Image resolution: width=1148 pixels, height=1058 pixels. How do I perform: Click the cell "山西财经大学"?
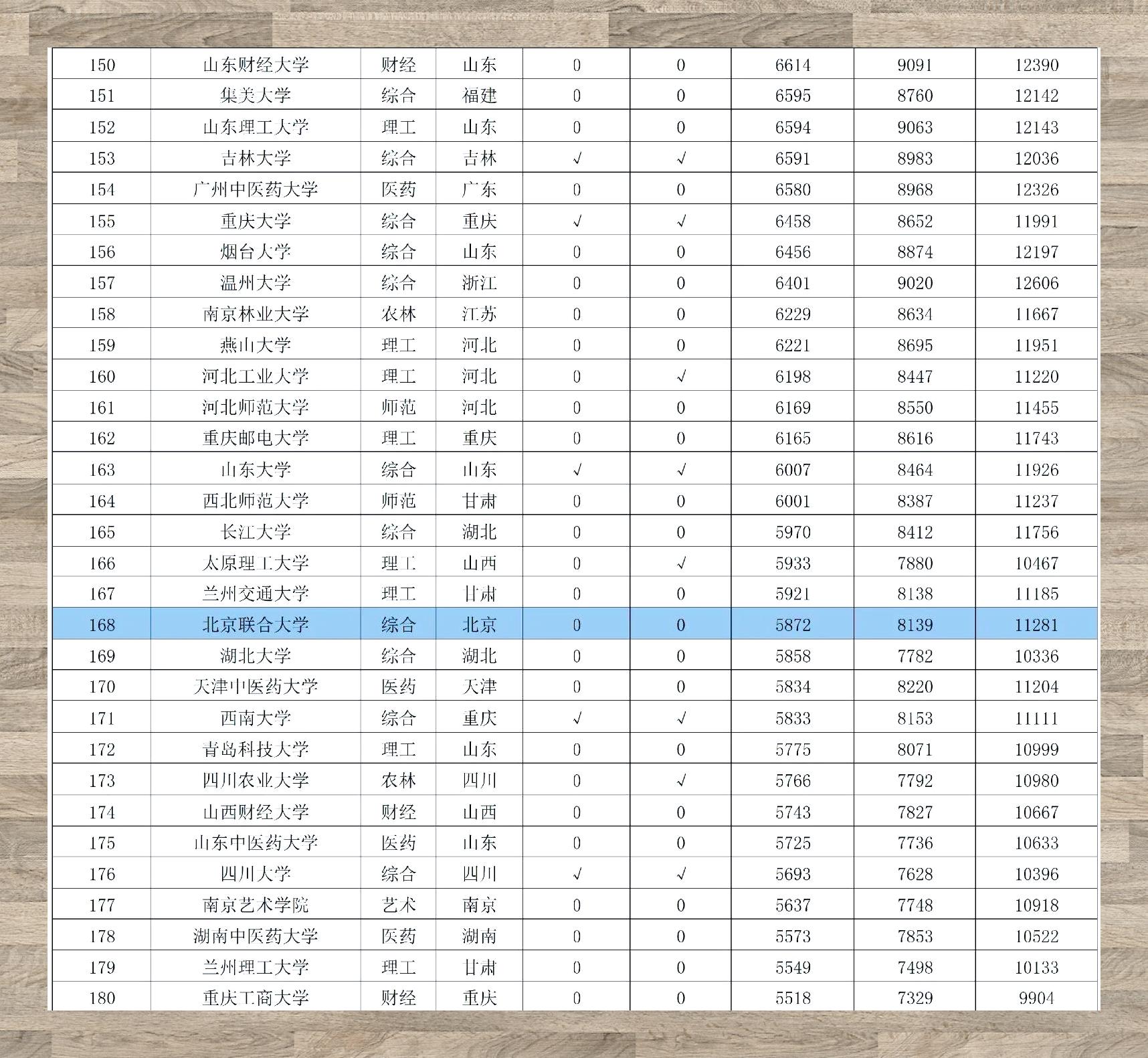point(256,812)
